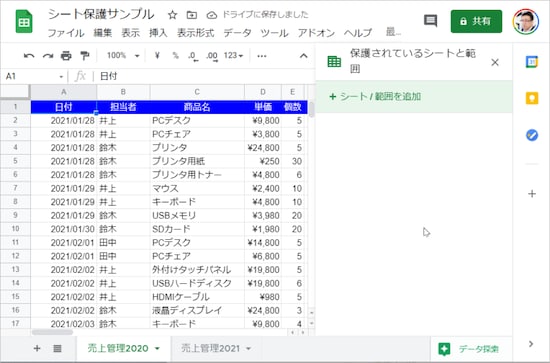The width and height of the screenshot is (550, 363).
Task: Star the document シート保護サンプル
Action: [x=172, y=15]
